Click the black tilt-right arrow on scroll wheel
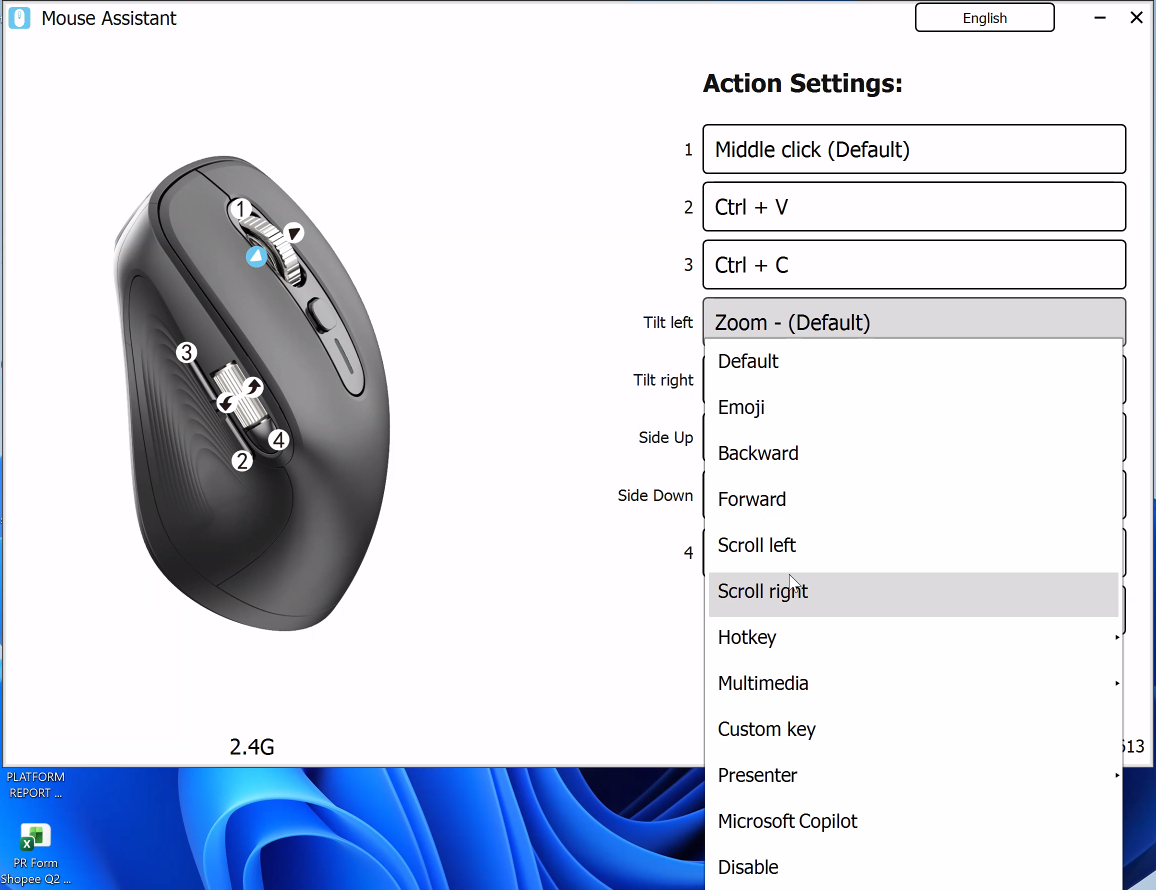1156x890 pixels. pyautogui.click(x=293, y=233)
